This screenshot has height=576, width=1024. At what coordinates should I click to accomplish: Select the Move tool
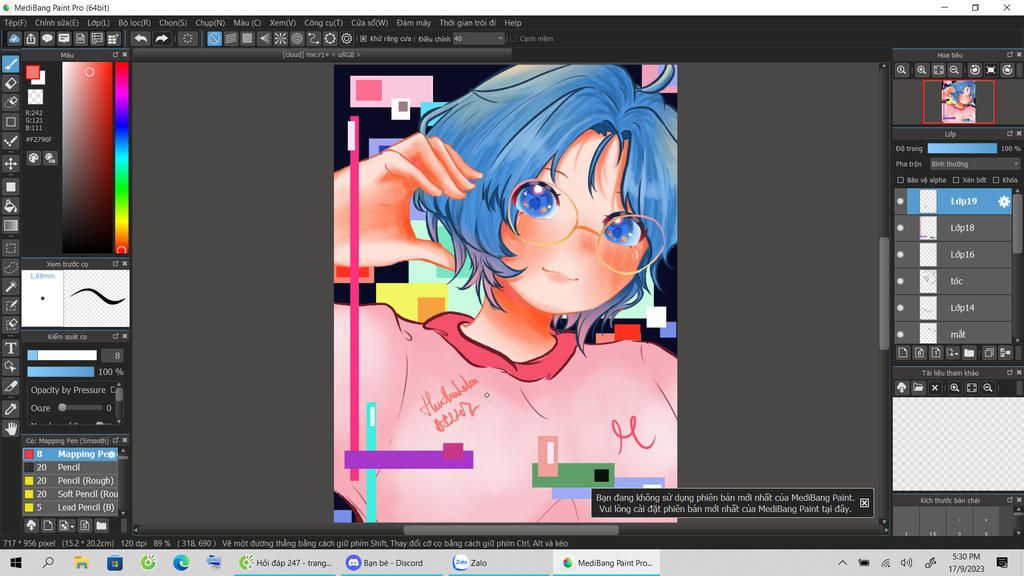10,163
